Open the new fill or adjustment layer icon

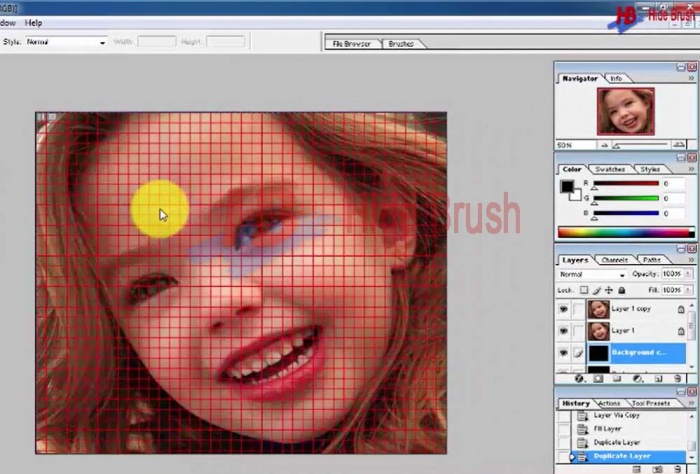pyautogui.click(x=638, y=378)
